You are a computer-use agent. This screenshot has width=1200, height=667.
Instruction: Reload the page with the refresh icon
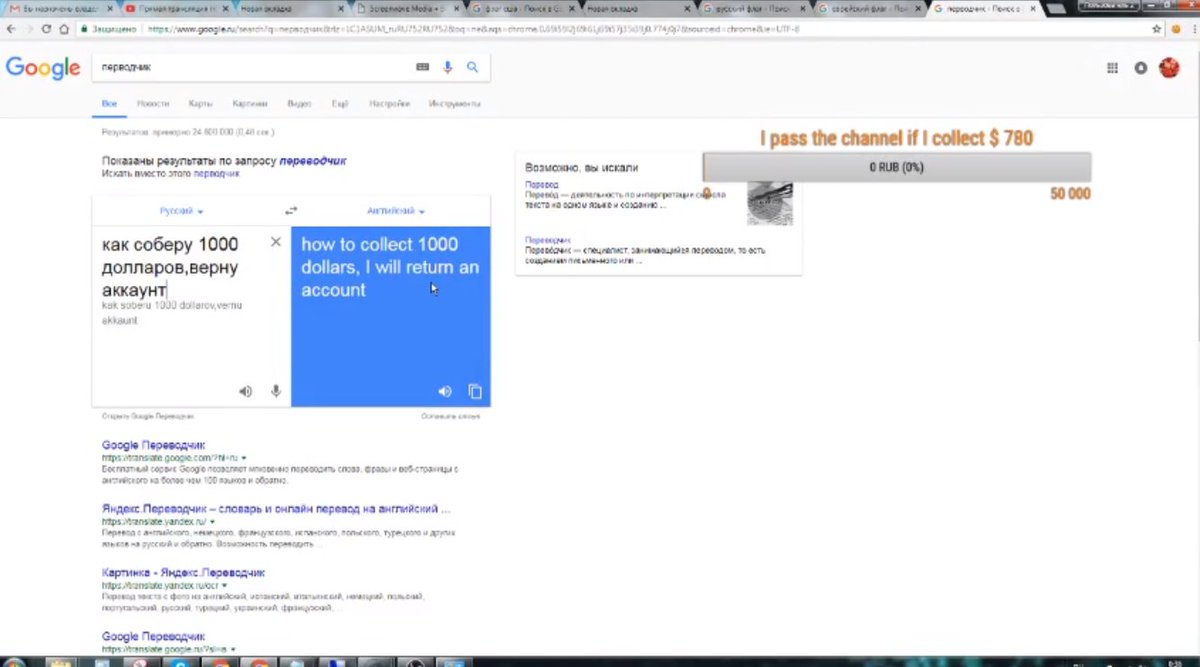(x=48, y=29)
